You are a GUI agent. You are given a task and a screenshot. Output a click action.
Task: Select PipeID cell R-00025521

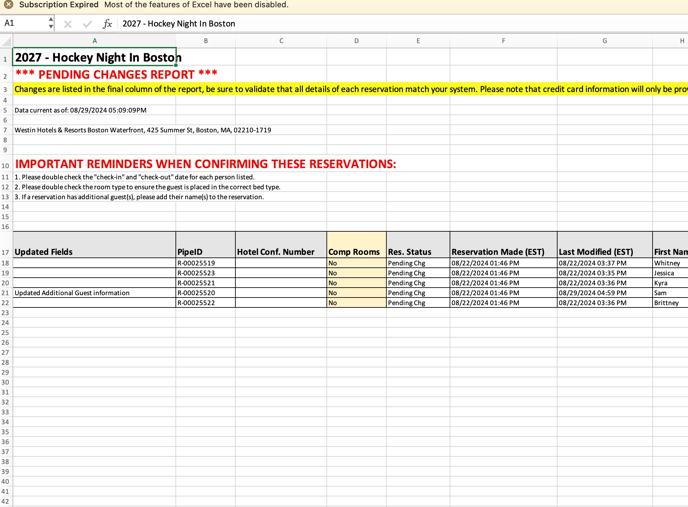point(206,283)
